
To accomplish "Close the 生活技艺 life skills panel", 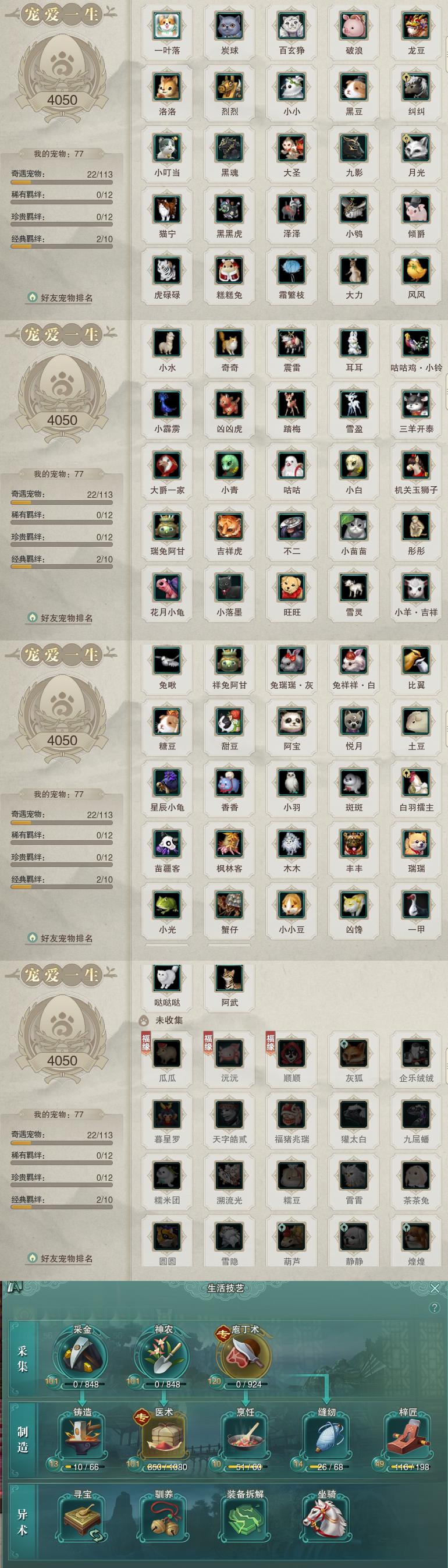I will (x=435, y=1289).
